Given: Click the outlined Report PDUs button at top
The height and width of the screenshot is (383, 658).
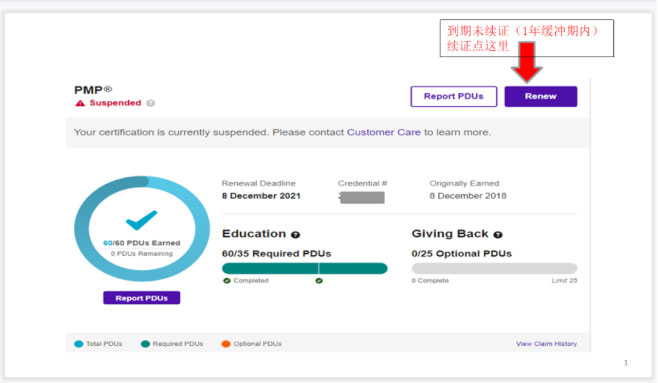Looking at the screenshot, I should pos(454,96).
